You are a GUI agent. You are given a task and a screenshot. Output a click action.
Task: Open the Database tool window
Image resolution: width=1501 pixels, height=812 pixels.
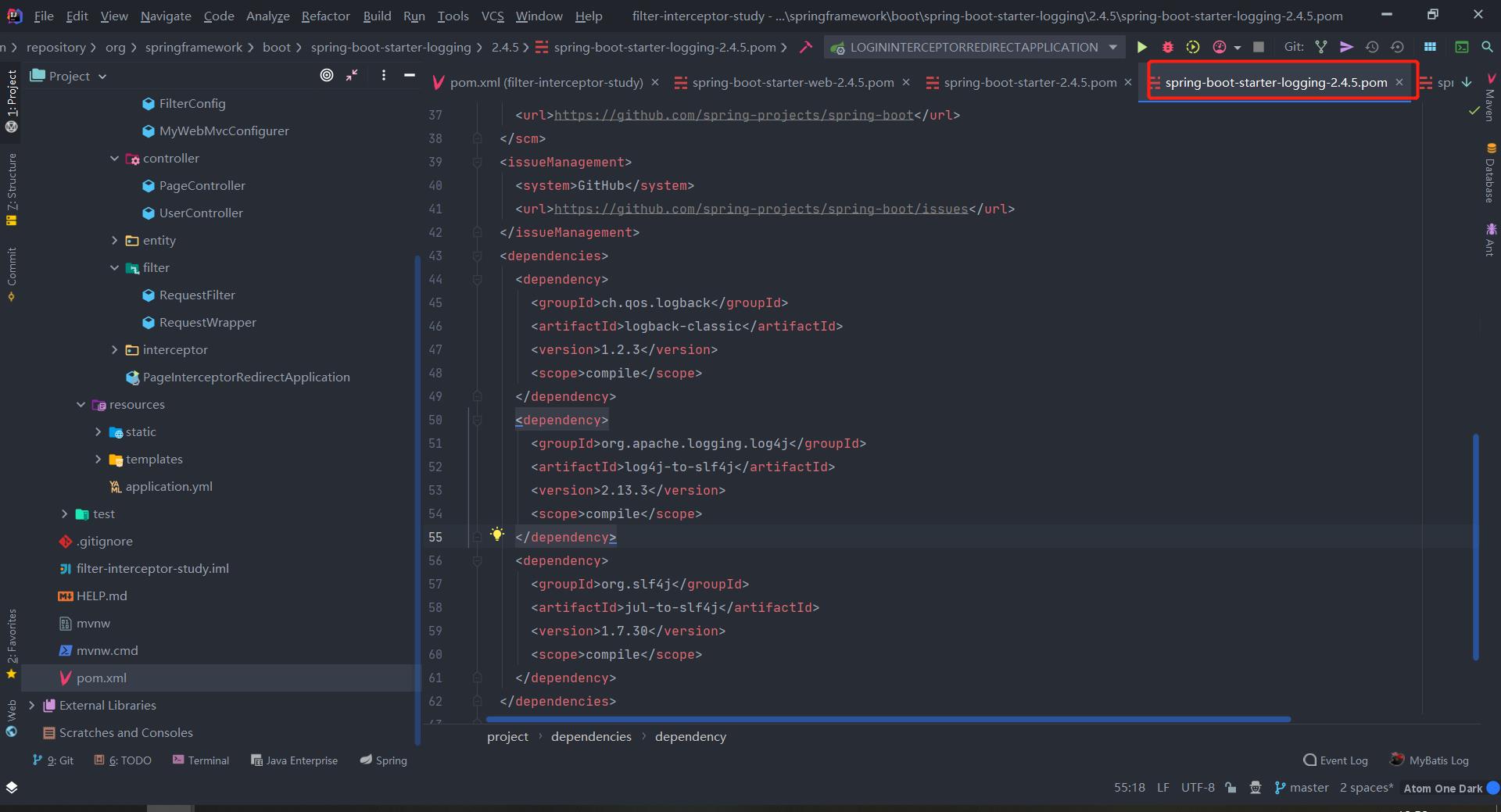click(x=1490, y=173)
